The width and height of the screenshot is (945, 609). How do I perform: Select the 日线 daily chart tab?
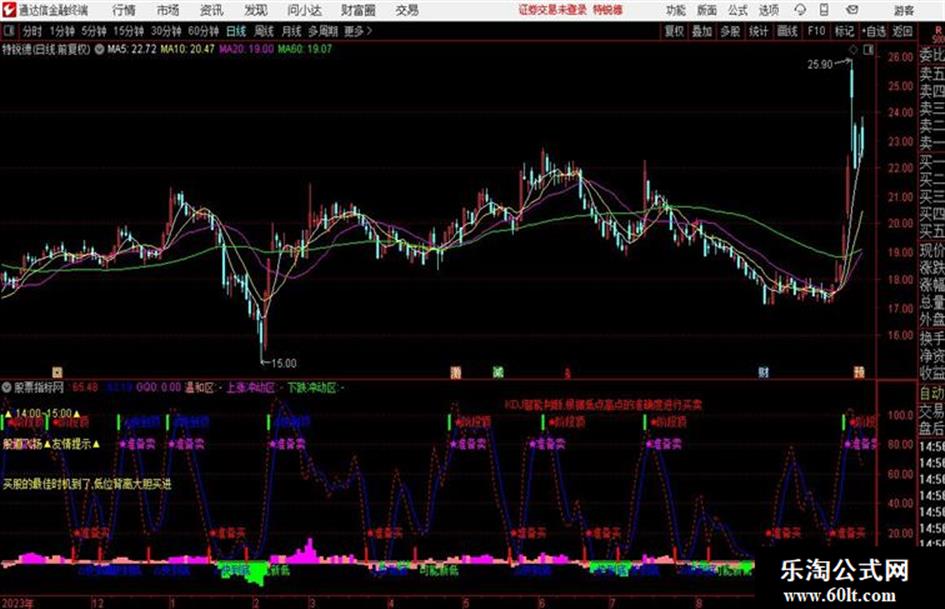[236, 31]
